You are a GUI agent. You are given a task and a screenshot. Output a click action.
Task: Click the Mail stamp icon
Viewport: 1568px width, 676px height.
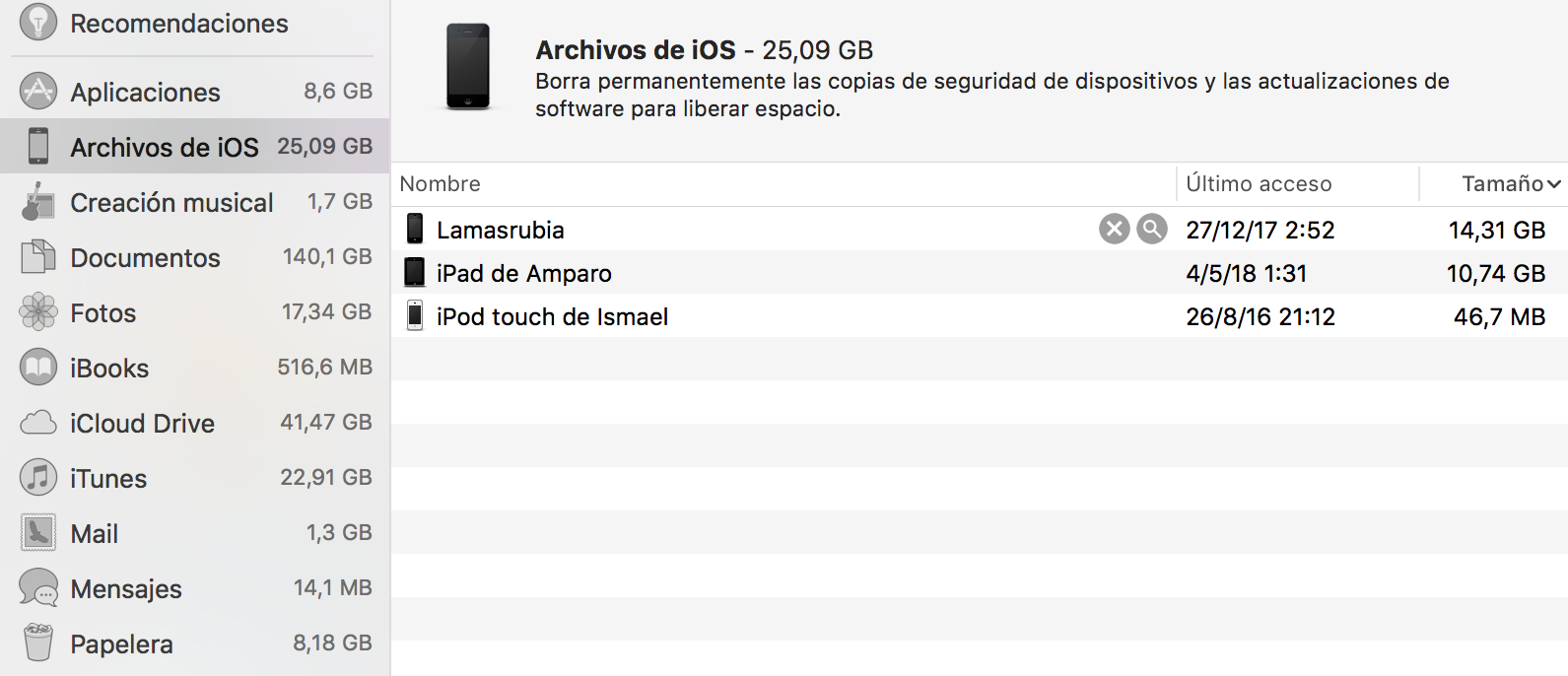(x=38, y=533)
